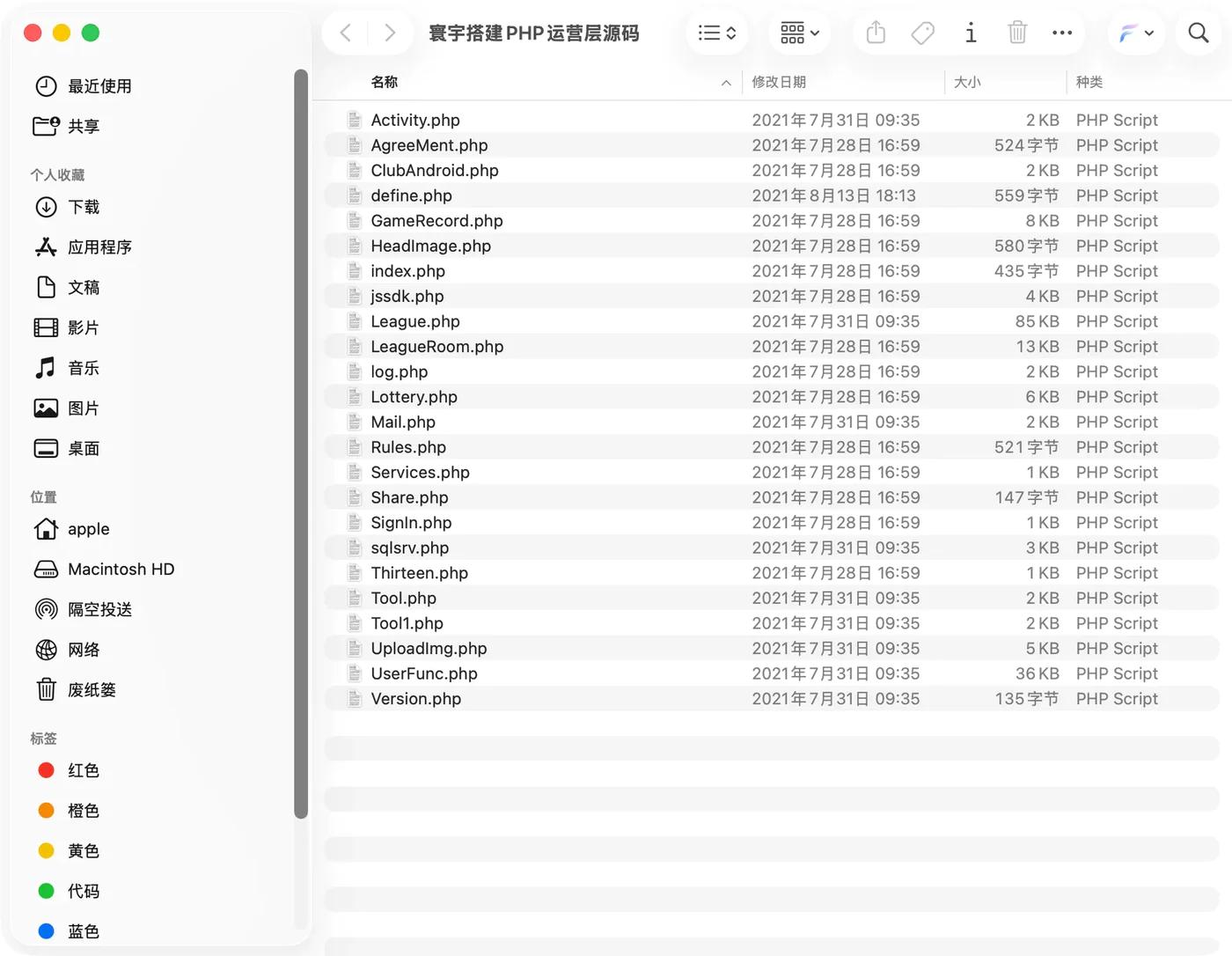Click the Search magnifier icon

[x=1199, y=33]
